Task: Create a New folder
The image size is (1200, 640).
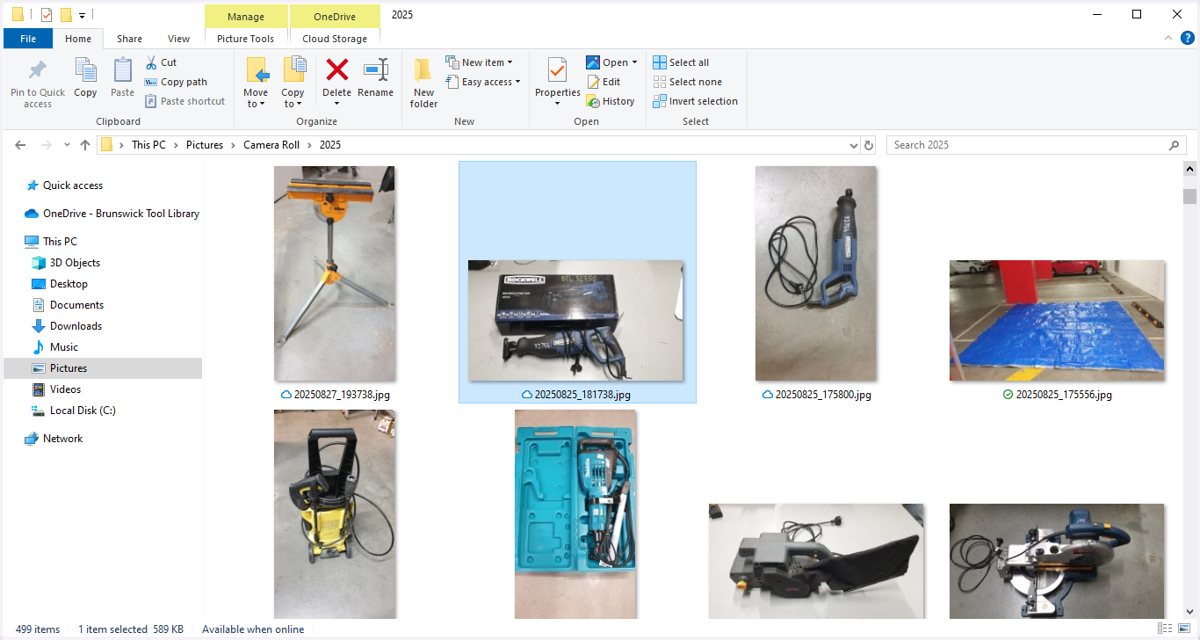Action: (424, 83)
